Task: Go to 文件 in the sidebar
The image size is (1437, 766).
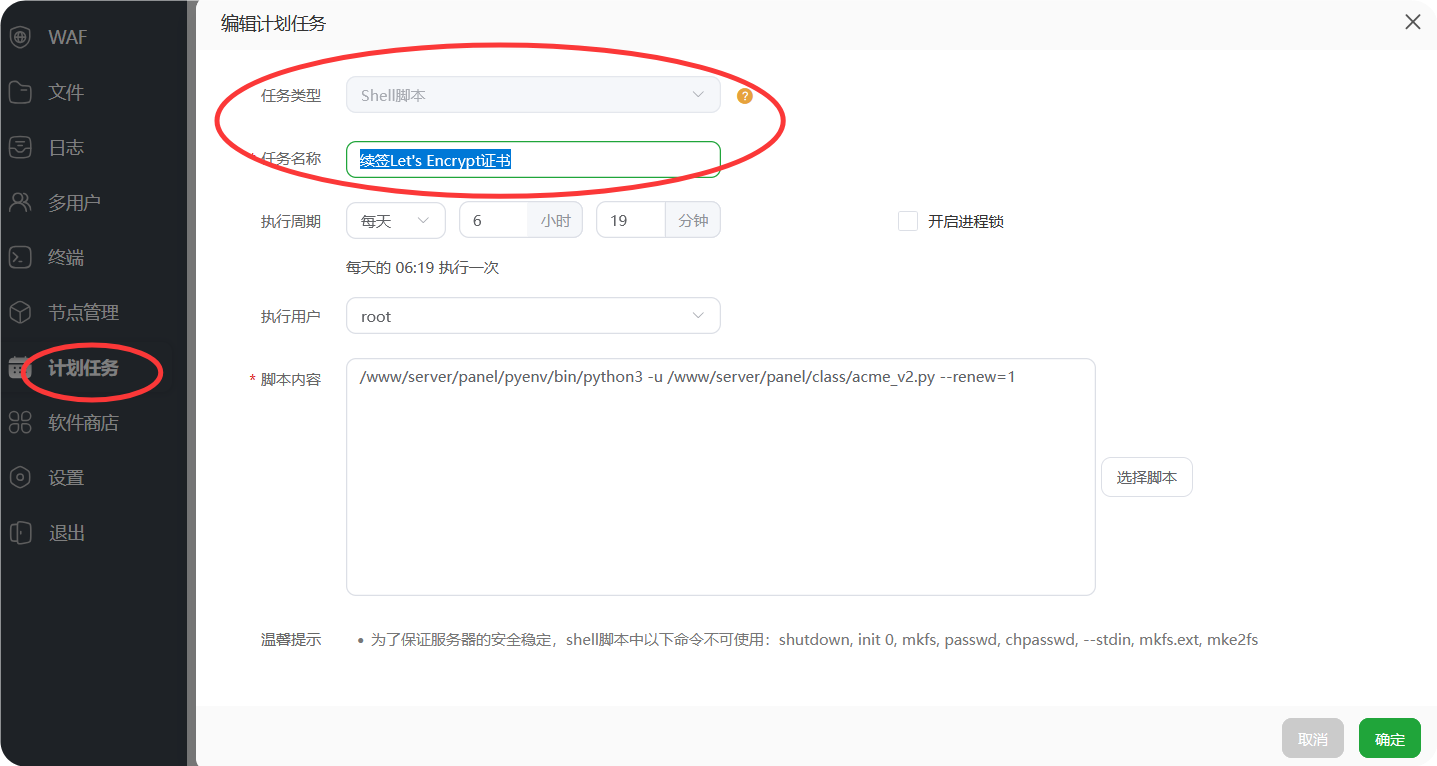Action: click(66, 92)
